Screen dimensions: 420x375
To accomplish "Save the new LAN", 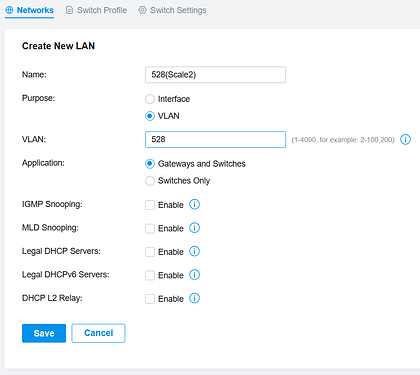I will tap(44, 333).
